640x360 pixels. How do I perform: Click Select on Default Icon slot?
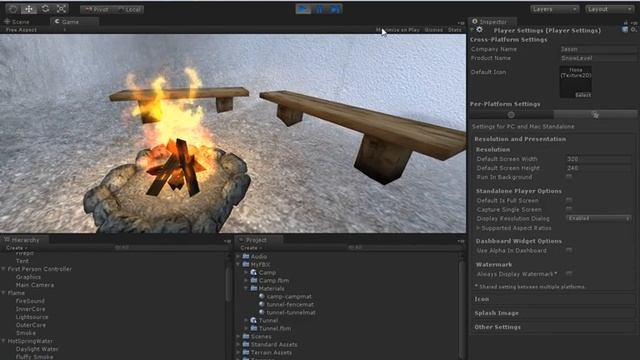583,95
